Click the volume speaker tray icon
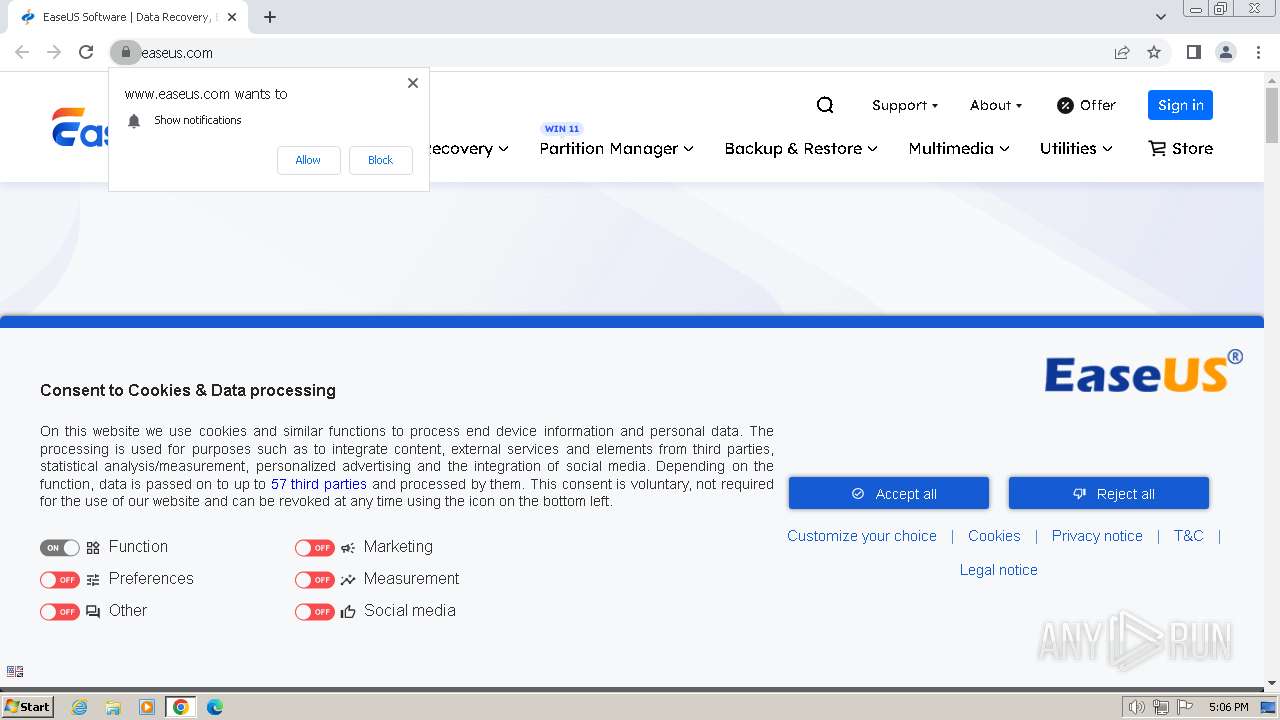1280x720 pixels. [1137, 707]
